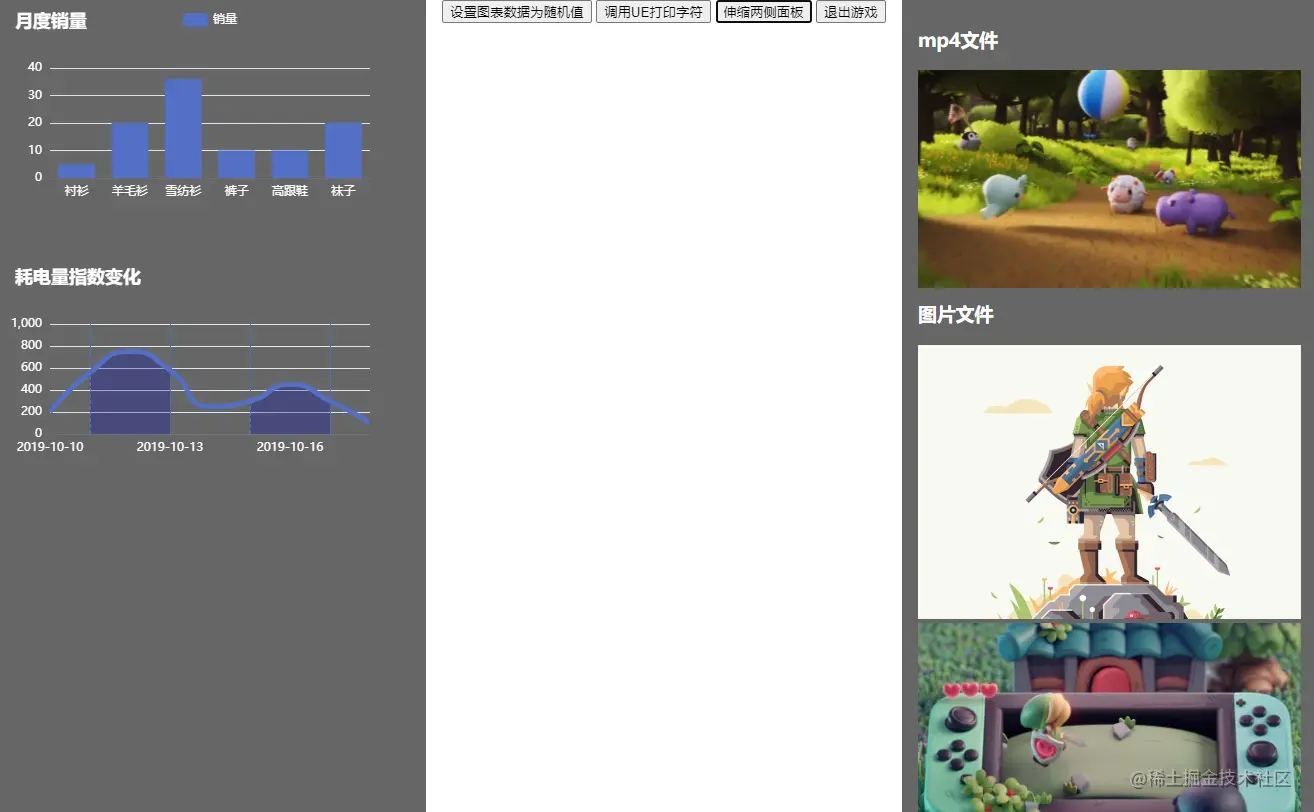Screen dimensions: 1314x812
Task: Click the 伸缩两侧面板 button
Action: (764, 12)
